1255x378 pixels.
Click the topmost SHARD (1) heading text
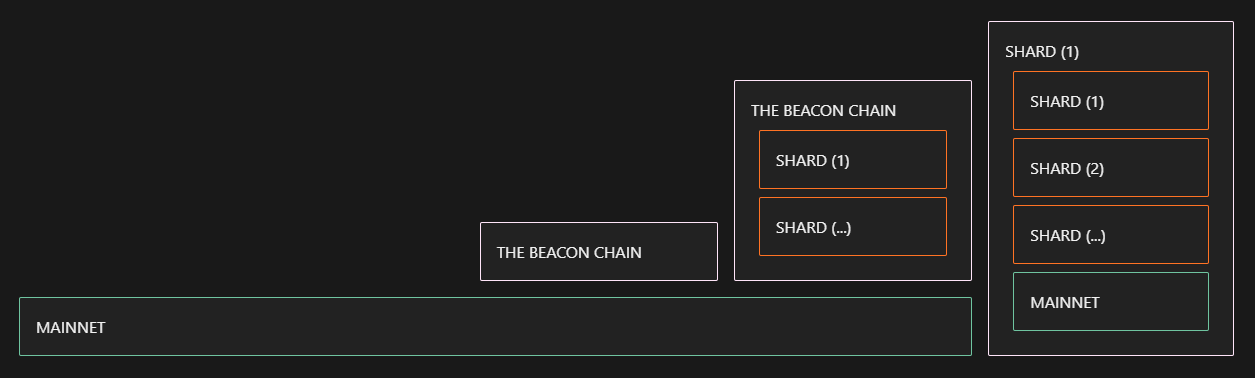coord(1042,51)
